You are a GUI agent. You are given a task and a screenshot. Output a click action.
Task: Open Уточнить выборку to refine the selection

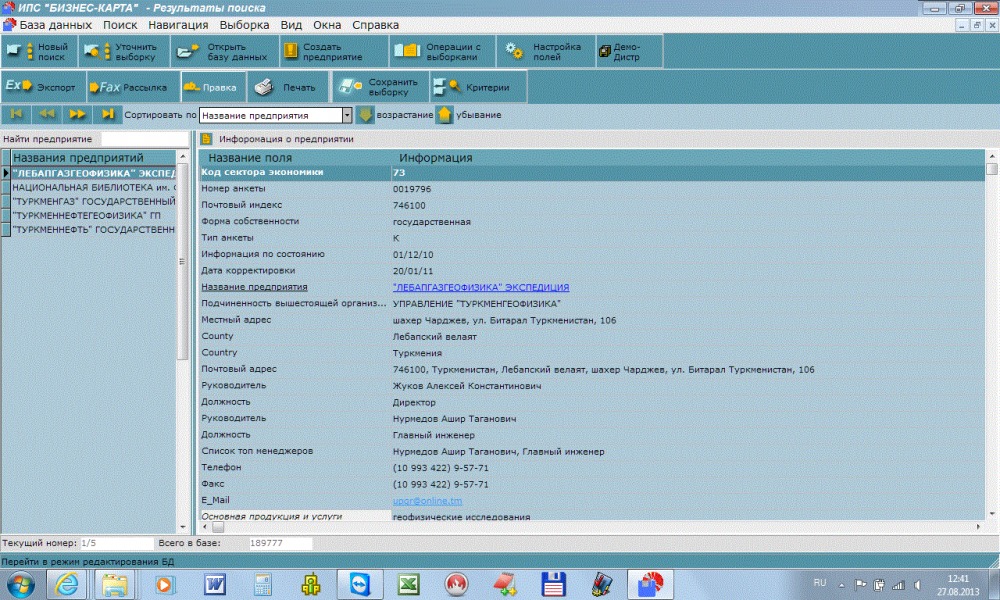click(125, 51)
